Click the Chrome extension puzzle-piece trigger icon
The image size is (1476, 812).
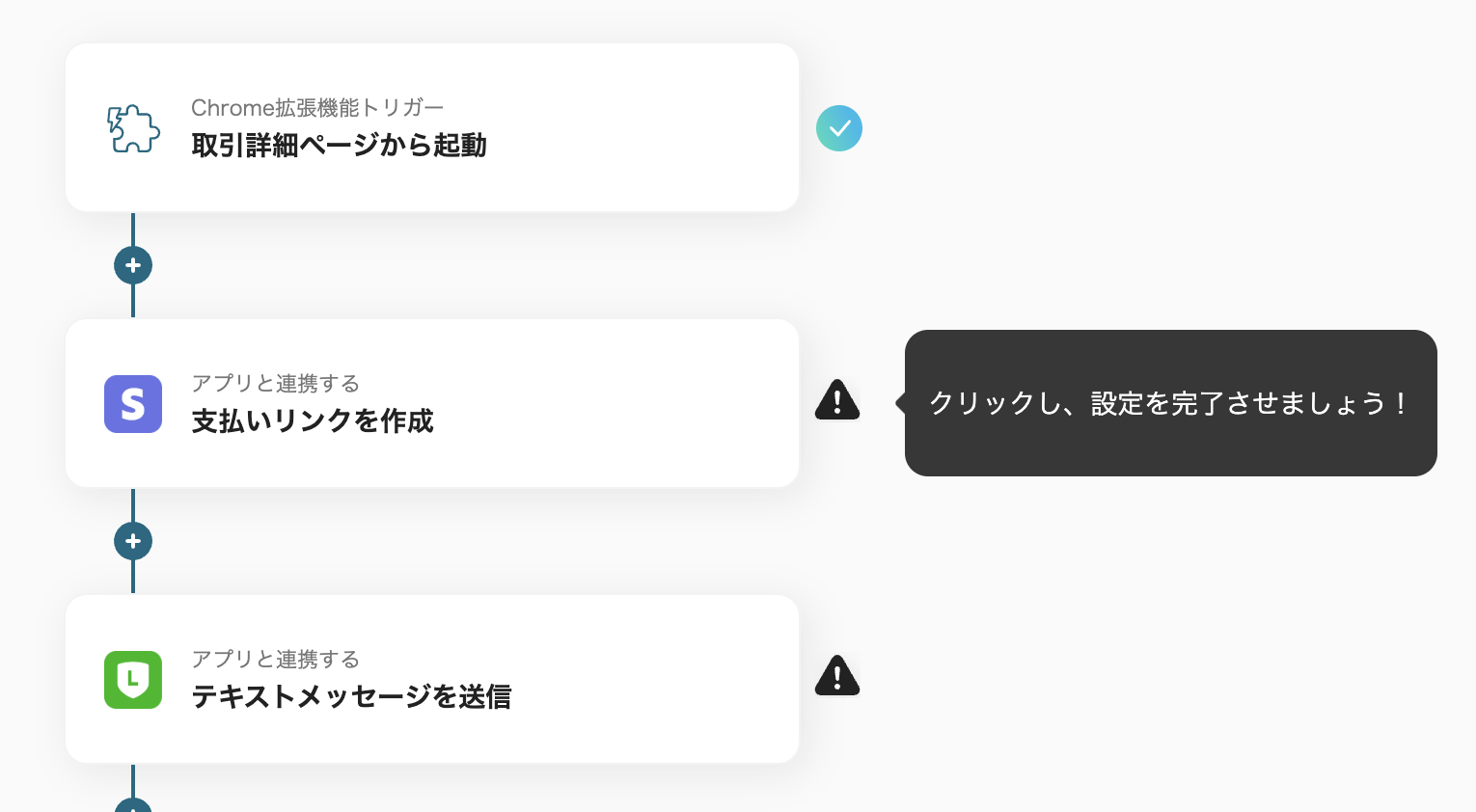[x=133, y=128]
